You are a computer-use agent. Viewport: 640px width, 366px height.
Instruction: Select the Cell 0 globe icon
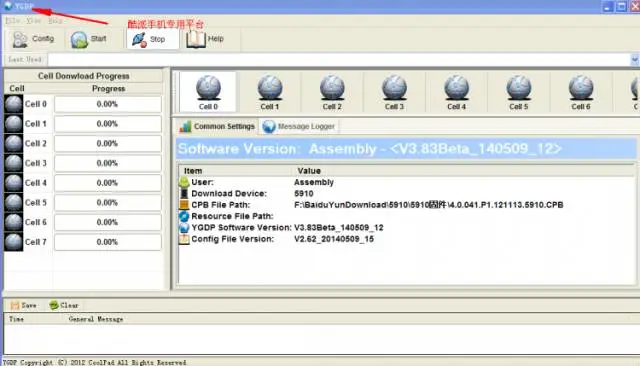[208, 87]
